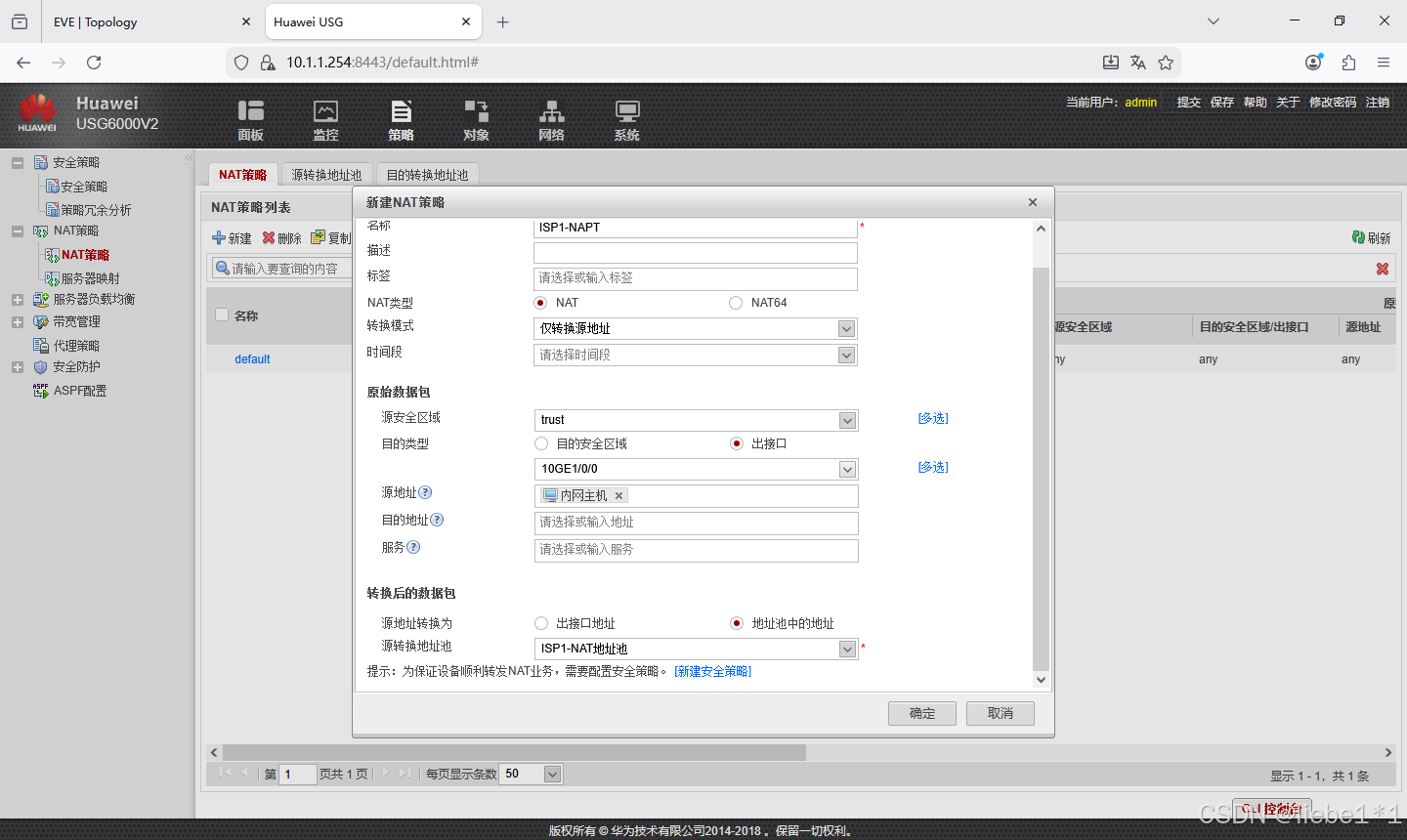Screen dimensions: 1407x840
Task: Select the NAT type radio button
Action: click(540, 303)
